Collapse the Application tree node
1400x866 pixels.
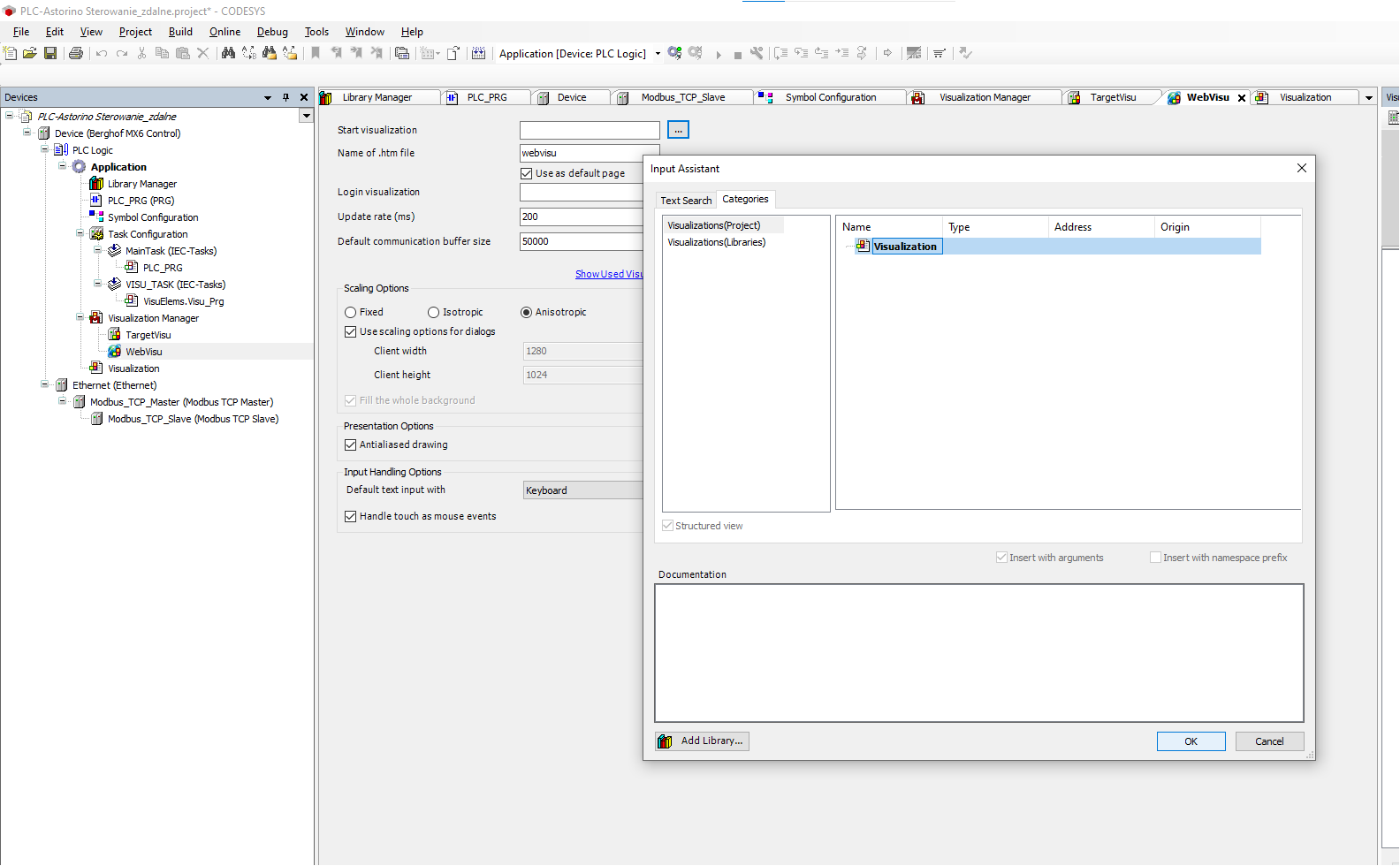[63, 166]
